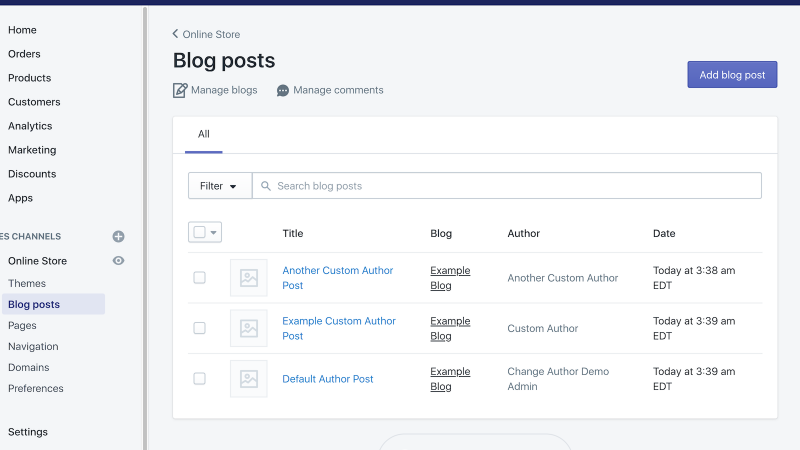Click the Add blog post button

pos(732,74)
